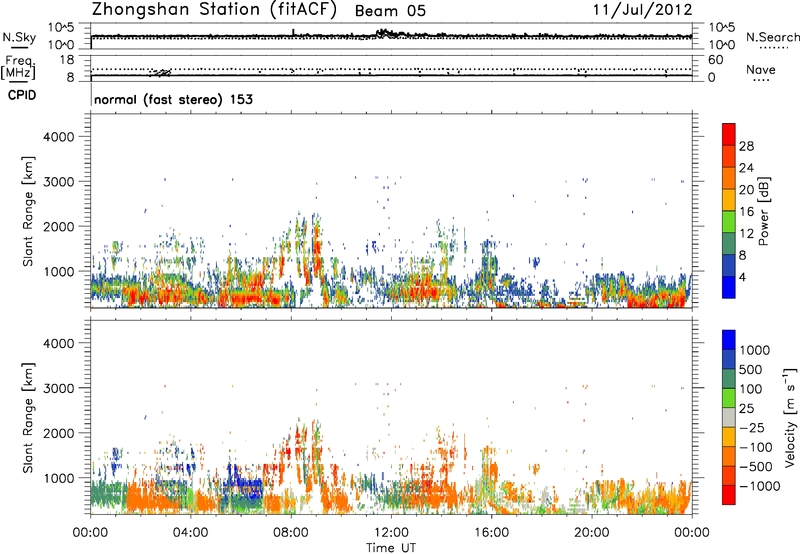The image size is (800, 554).
Task: Click the '16:00' time axis tick
Action: 491,533
